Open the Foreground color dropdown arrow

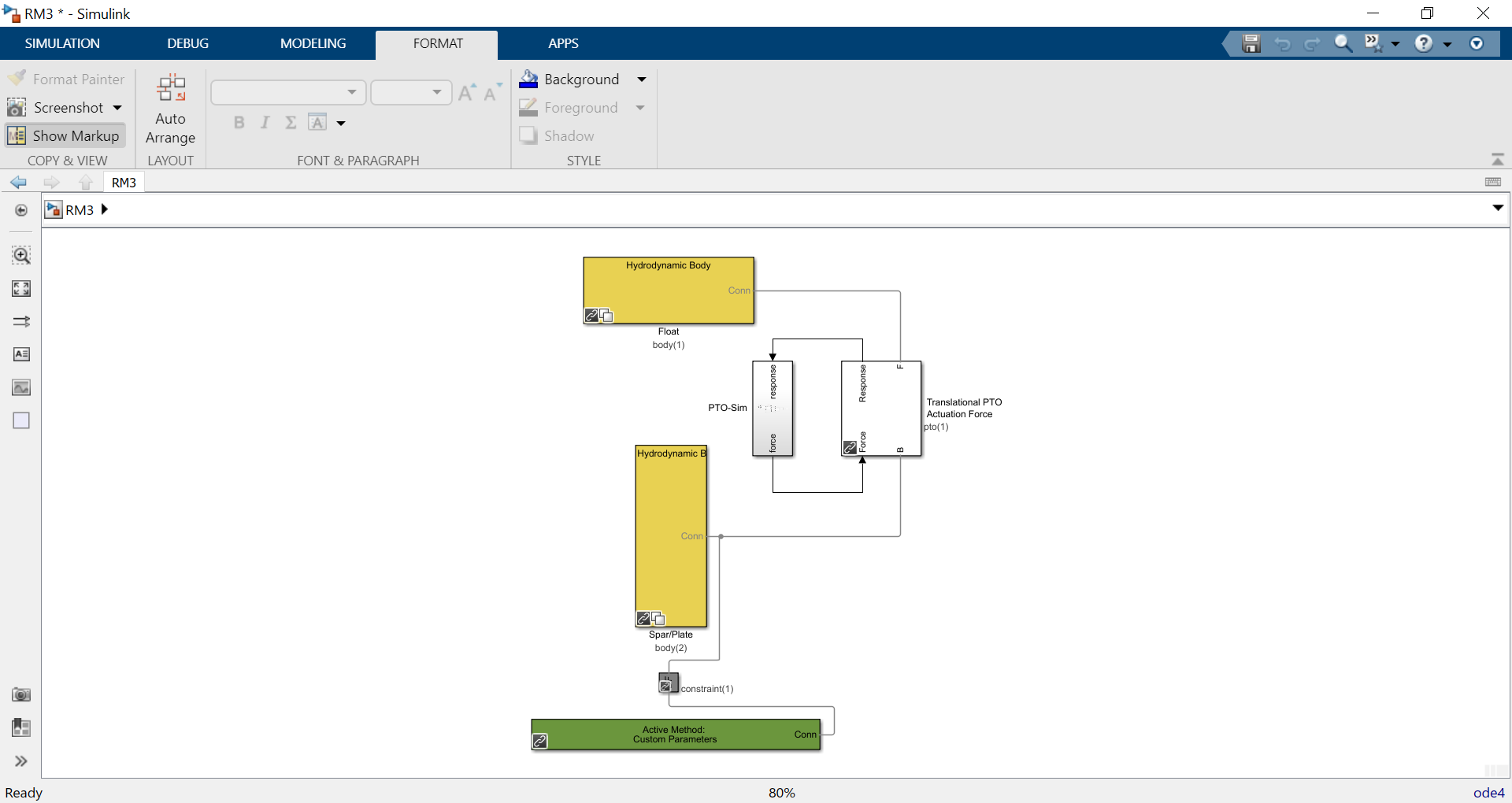(640, 107)
